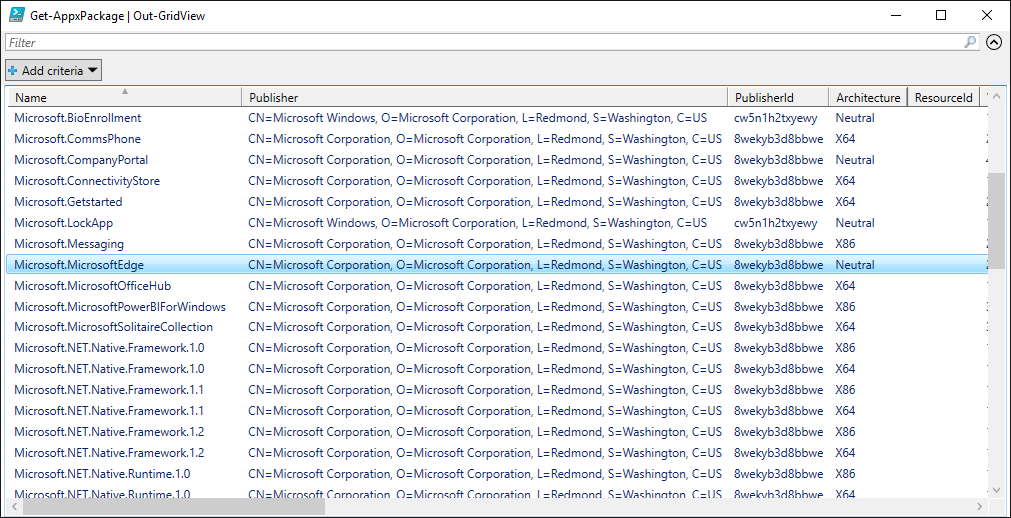Click the blue plus icon beside Add criteria
The height and width of the screenshot is (518, 1011).
13,71
